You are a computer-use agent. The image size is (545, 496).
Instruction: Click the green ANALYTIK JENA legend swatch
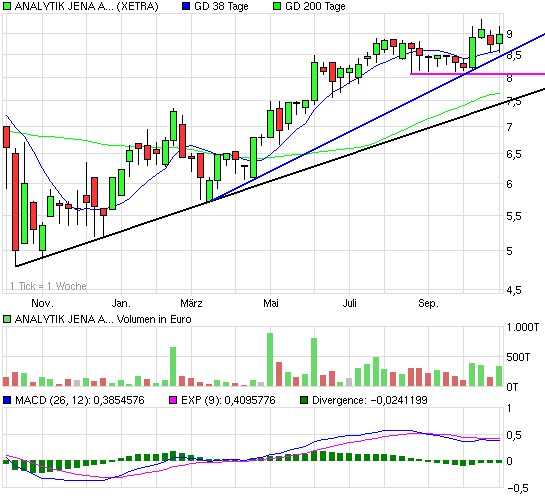[x=7, y=6]
